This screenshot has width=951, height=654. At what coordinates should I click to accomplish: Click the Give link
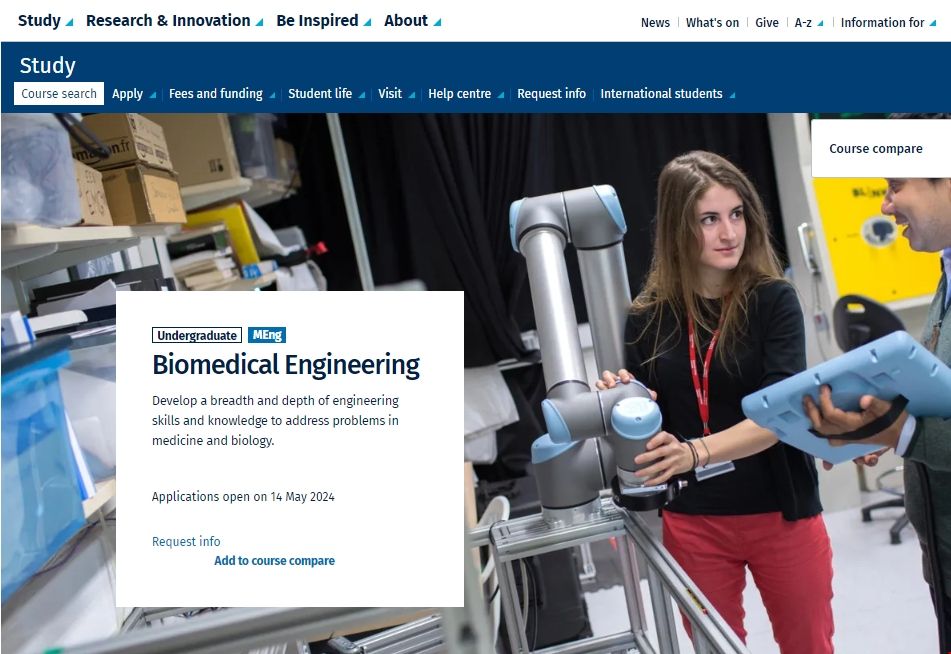(767, 23)
